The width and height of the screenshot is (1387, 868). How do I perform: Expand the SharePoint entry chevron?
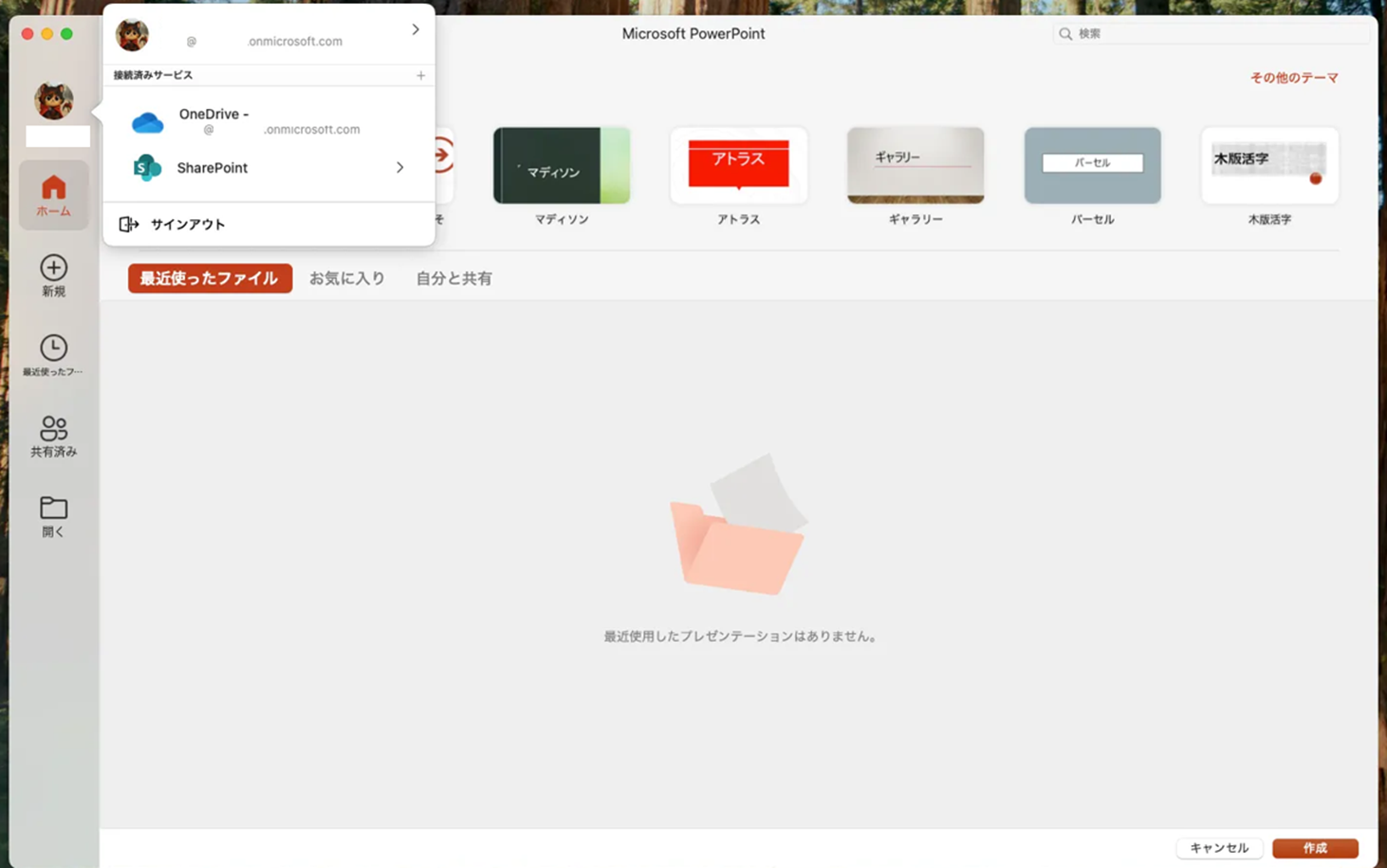pos(399,168)
